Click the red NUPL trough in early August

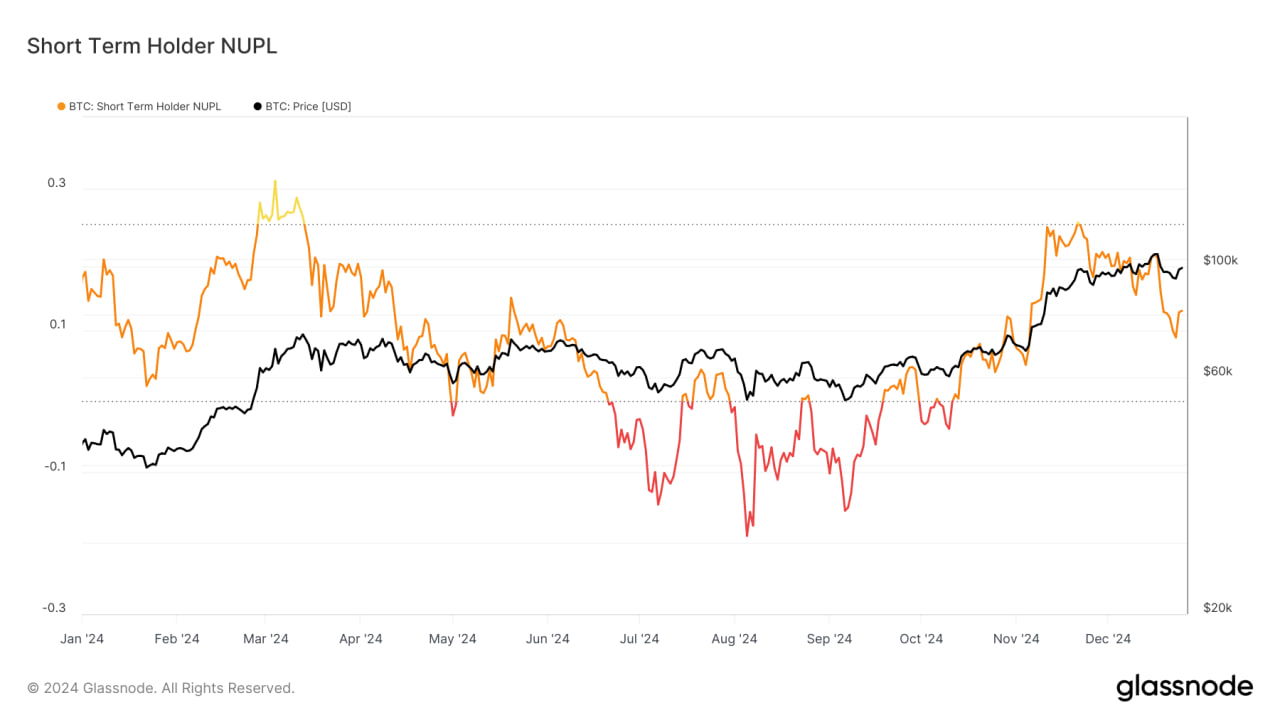point(747,535)
